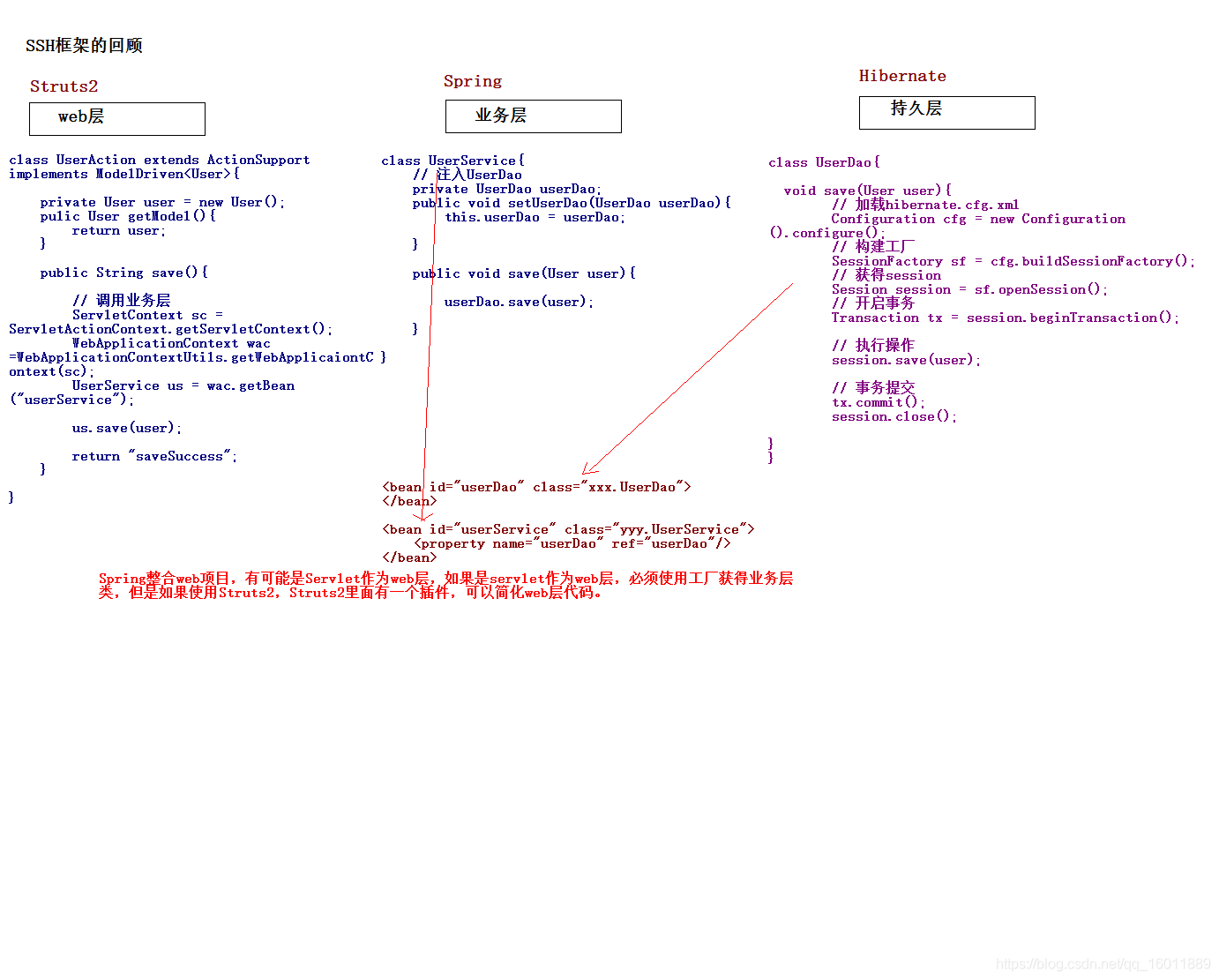Click 'class UserAction extends ActionSupport' line

coord(160,160)
